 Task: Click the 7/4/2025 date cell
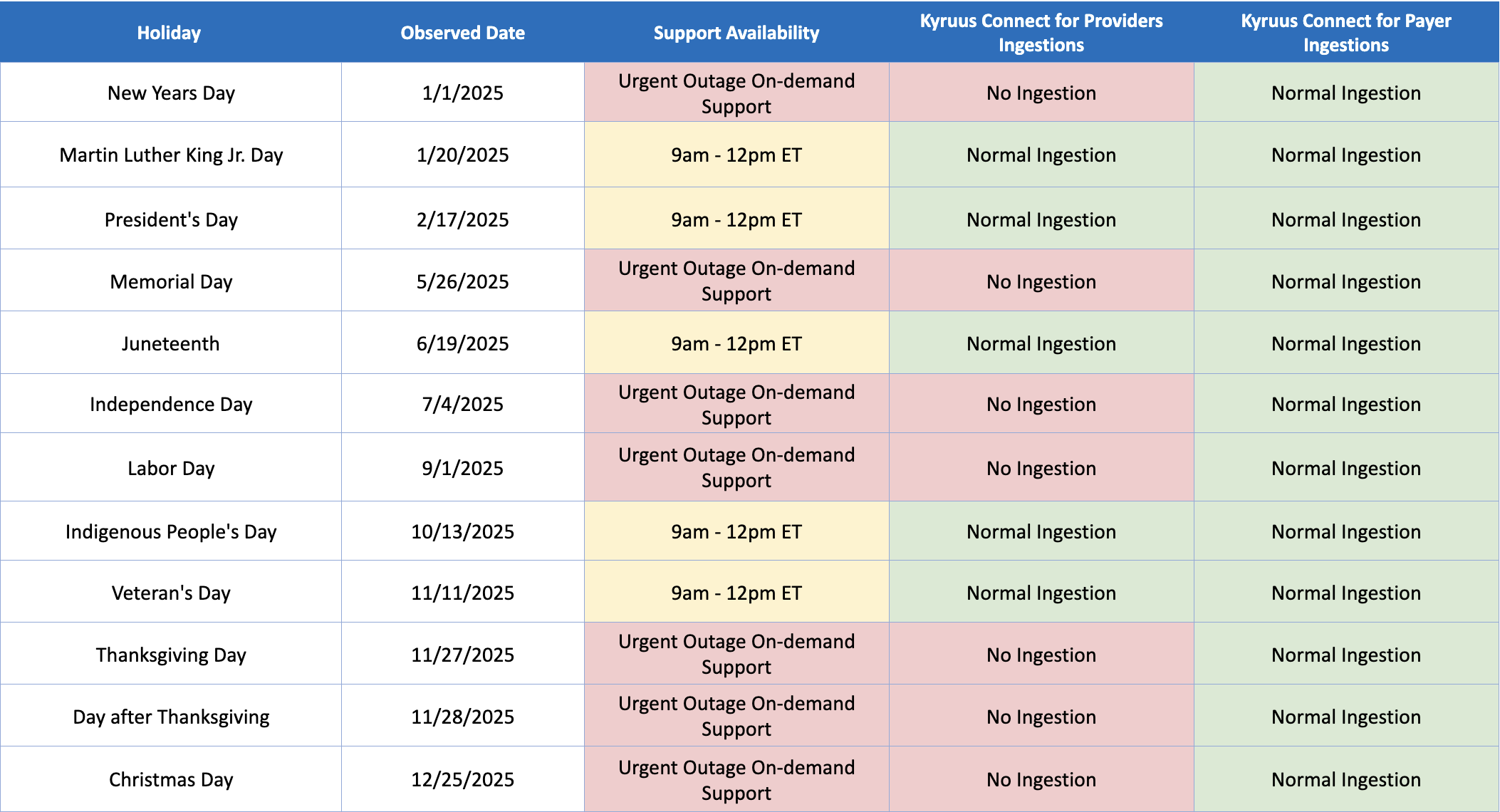pyautogui.click(x=462, y=404)
